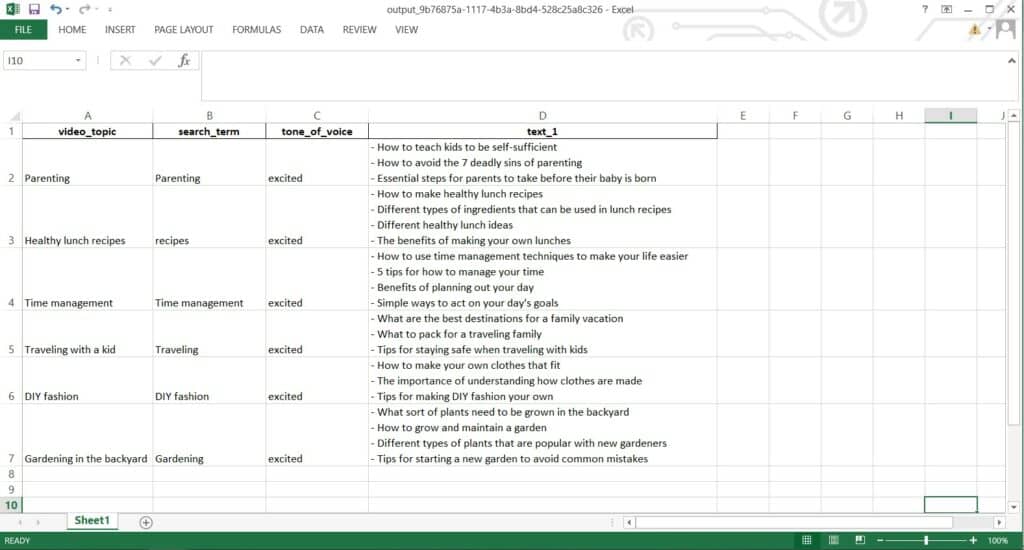The image size is (1024, 550).
Task: Click the Undo arrow icon
Action: (x=57, y=9)
